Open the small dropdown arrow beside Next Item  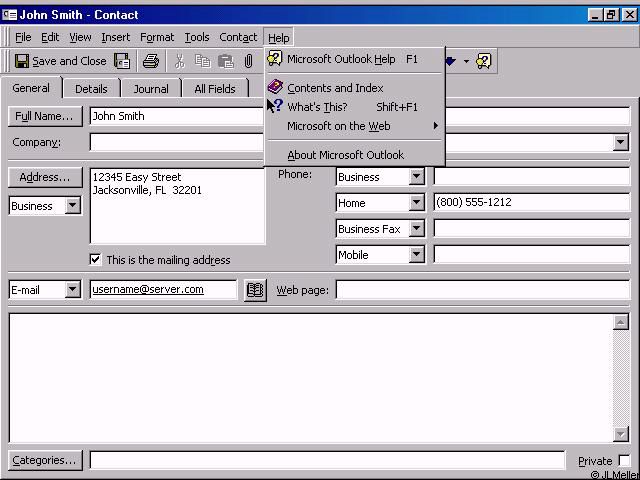(466, 62)
